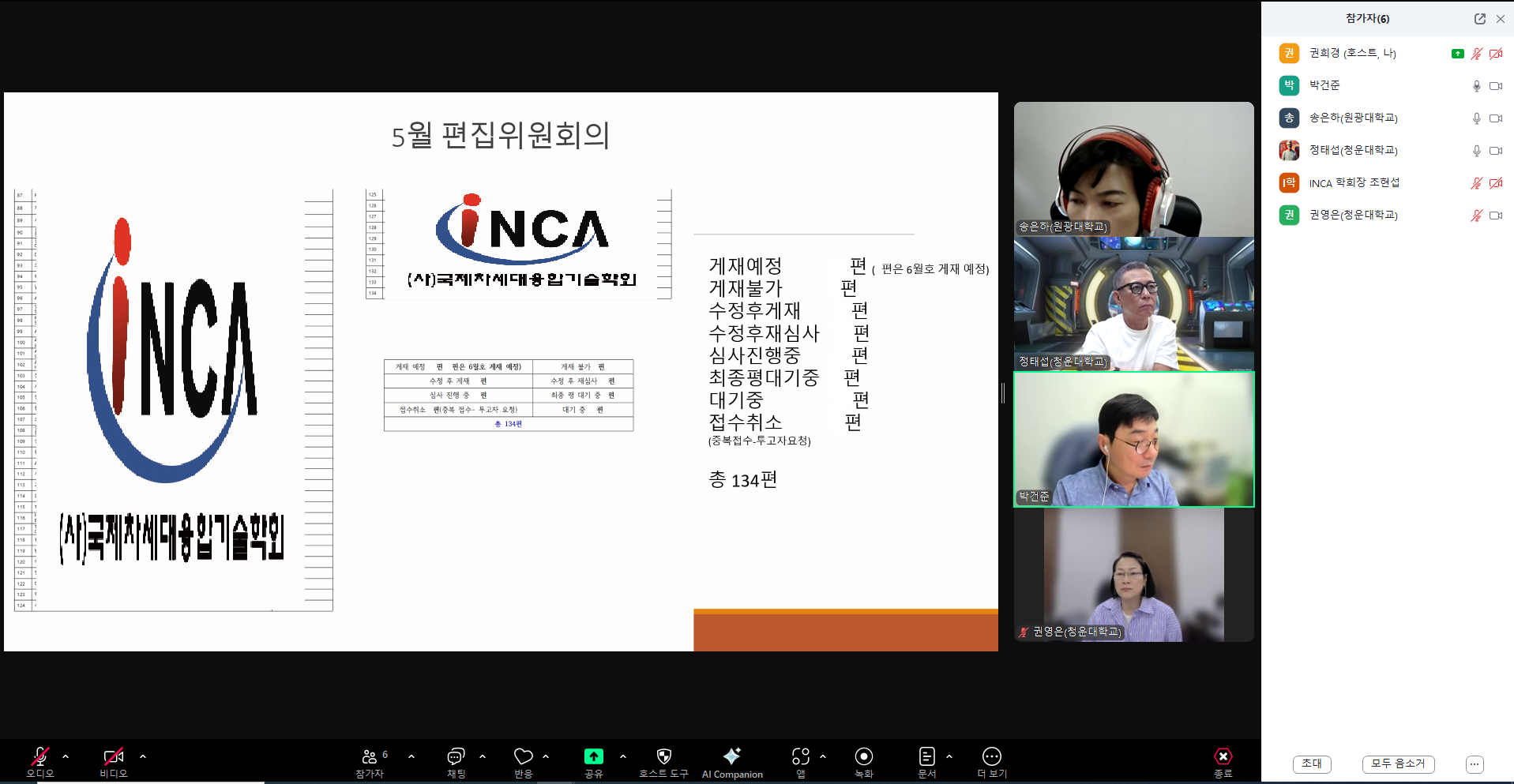Click the 총 134편 text on slide
The width and height of the screenshot is (1514, 784).
coord(743,480)
